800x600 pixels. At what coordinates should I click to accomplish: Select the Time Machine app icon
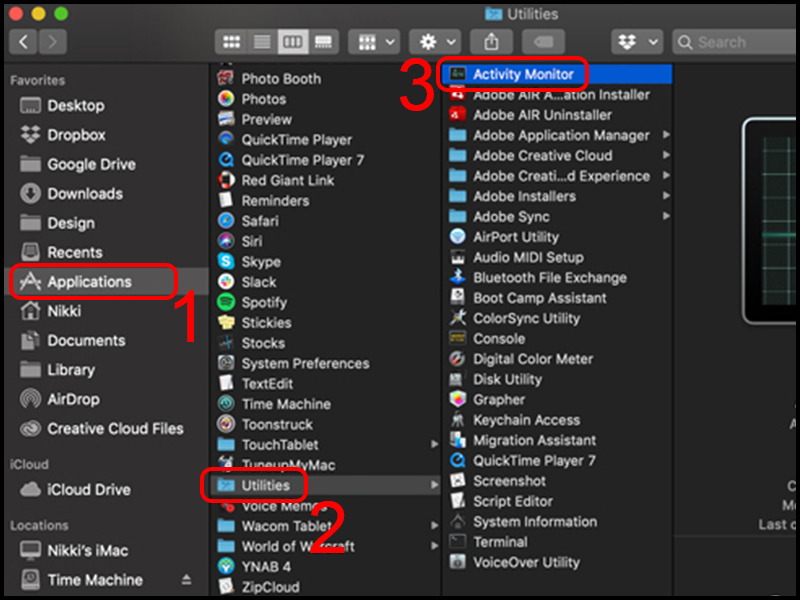(x=226, y=404)
